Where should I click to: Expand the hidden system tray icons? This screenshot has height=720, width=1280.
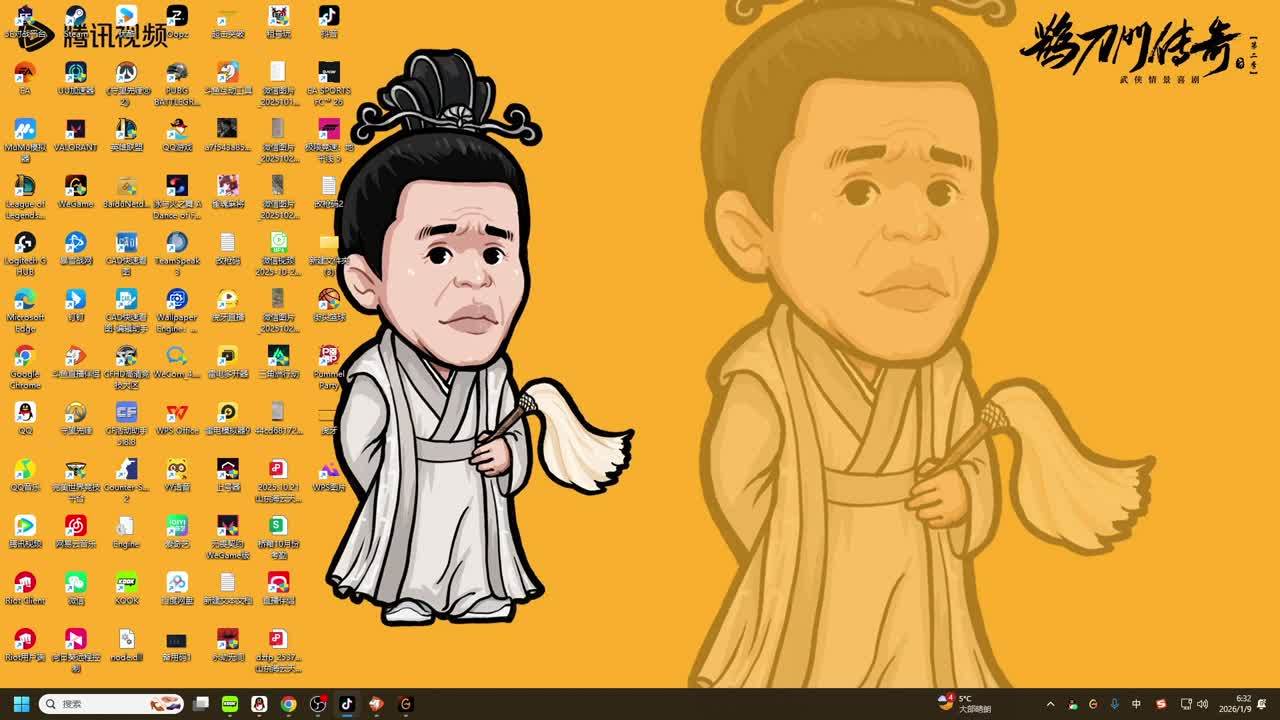(x=1050, y=704)
